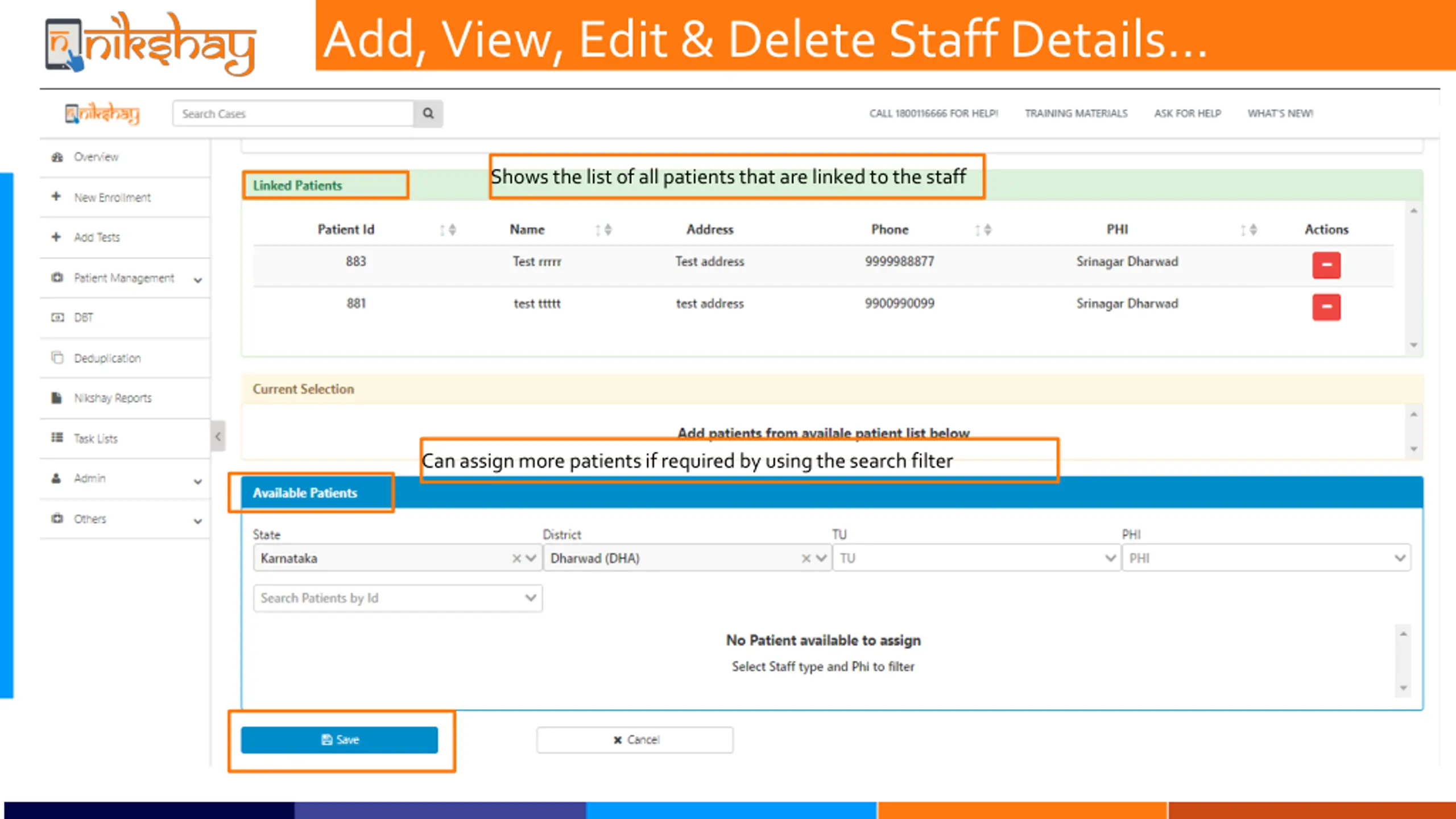Open the PHI dropdown

1266,558
